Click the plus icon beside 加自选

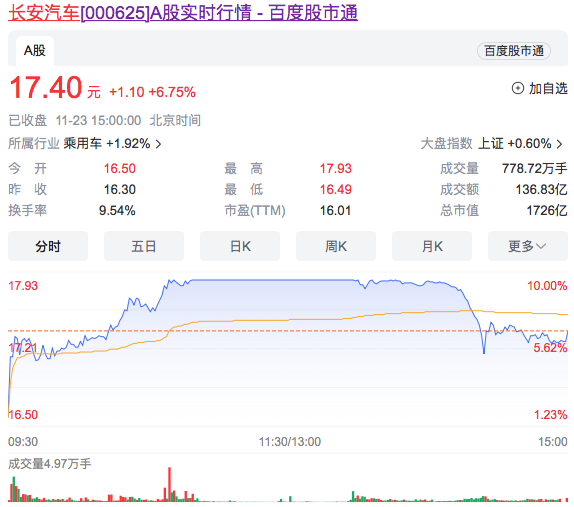click(518, 88)
